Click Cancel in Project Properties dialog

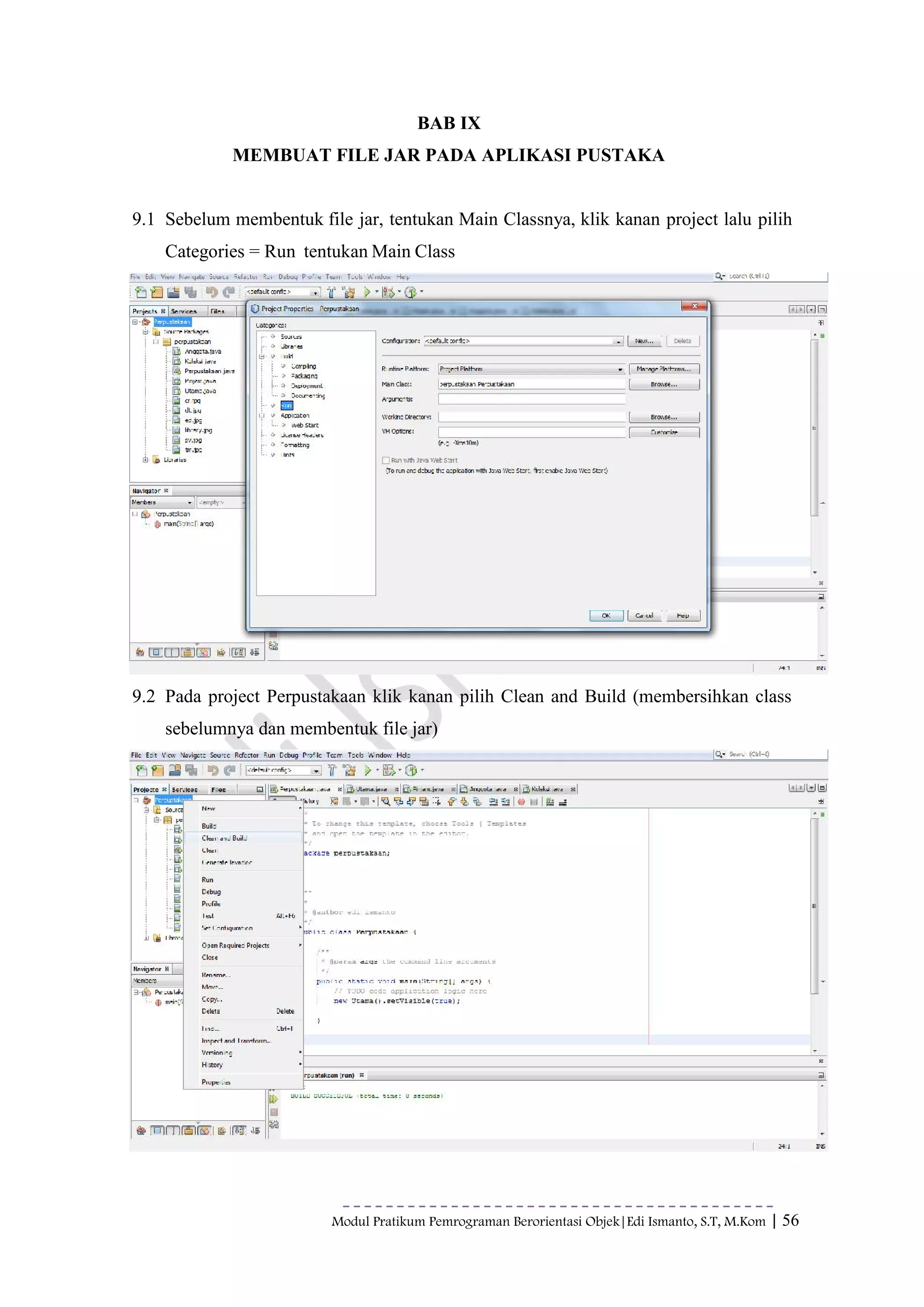point(644,615)
